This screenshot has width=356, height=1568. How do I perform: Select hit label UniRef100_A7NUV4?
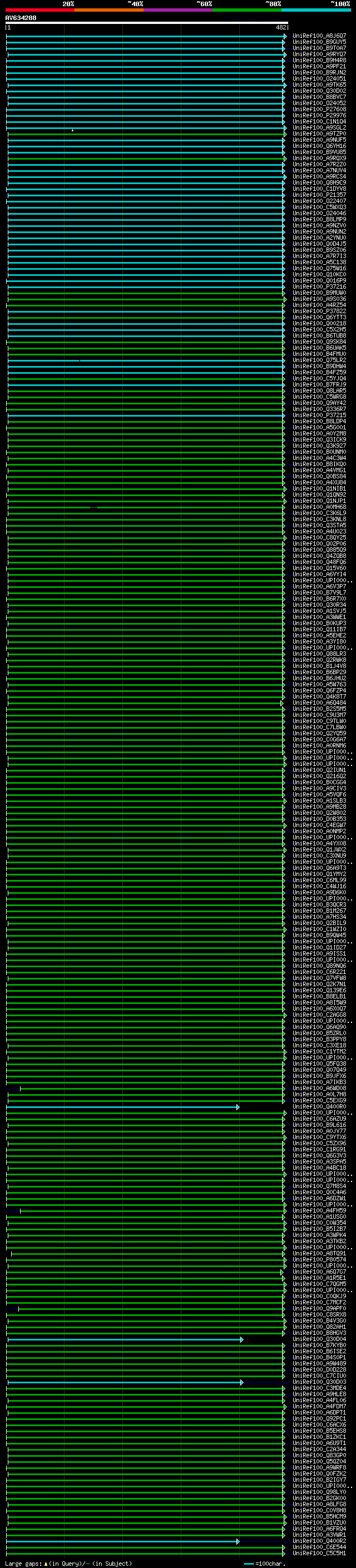click(x=319, y=170)
